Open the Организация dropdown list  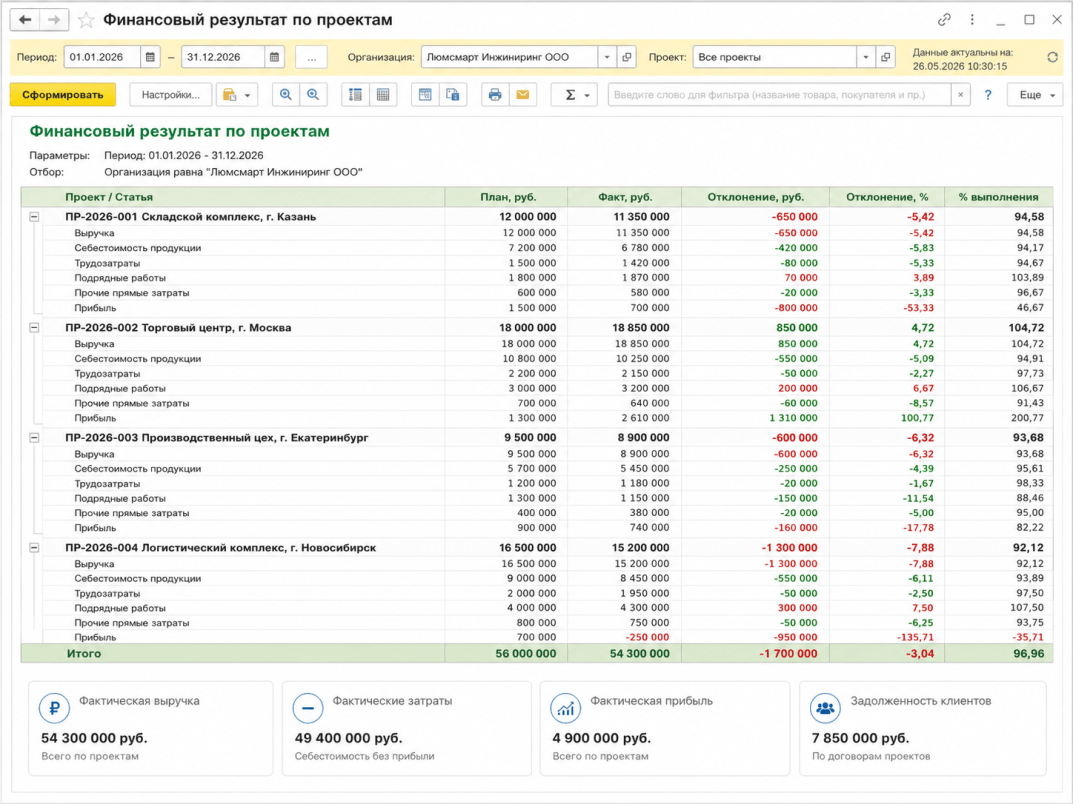coord(606,57)
